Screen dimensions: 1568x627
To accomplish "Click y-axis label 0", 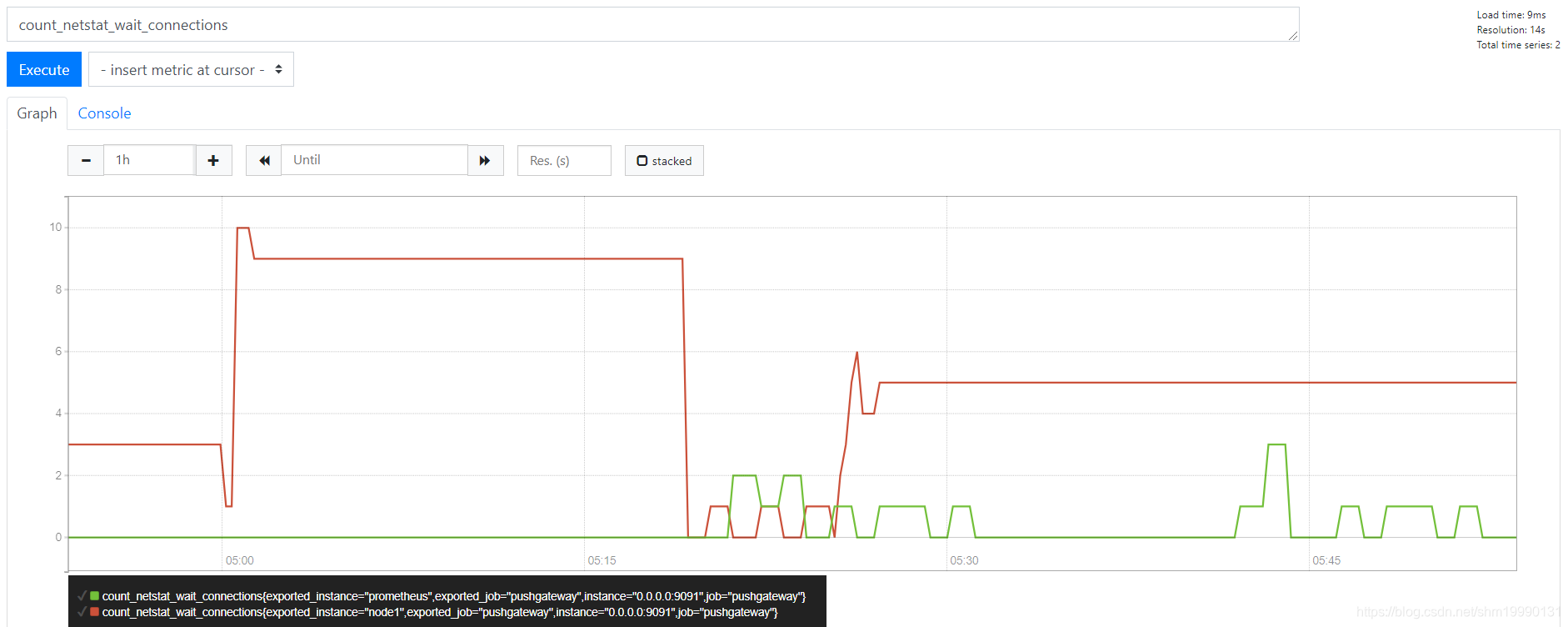I will point(58,537).
